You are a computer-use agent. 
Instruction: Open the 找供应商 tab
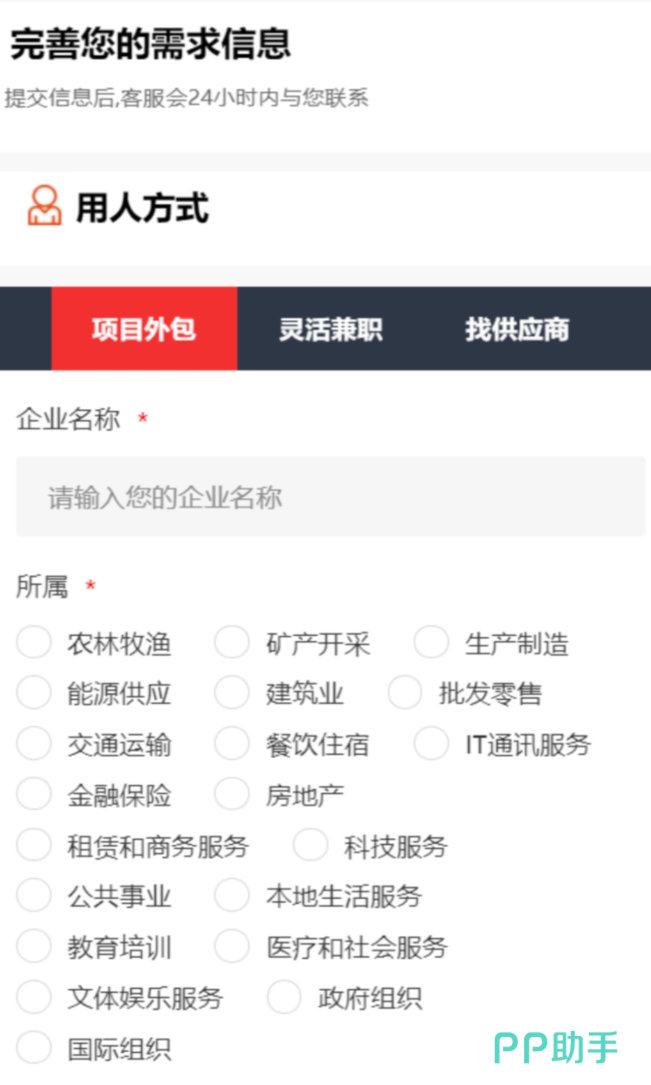pyautogui.click(x=517, y=329)
